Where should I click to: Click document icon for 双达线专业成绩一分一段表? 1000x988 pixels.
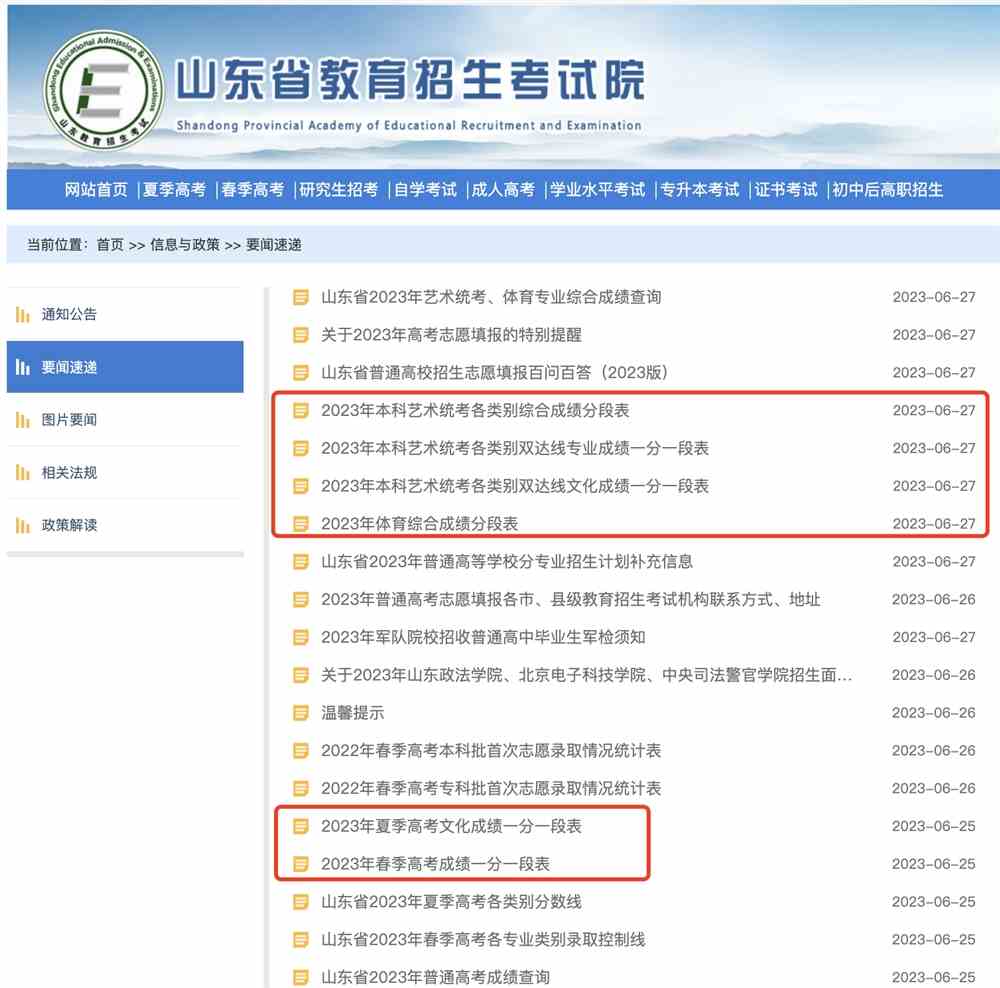click(300, 448)
